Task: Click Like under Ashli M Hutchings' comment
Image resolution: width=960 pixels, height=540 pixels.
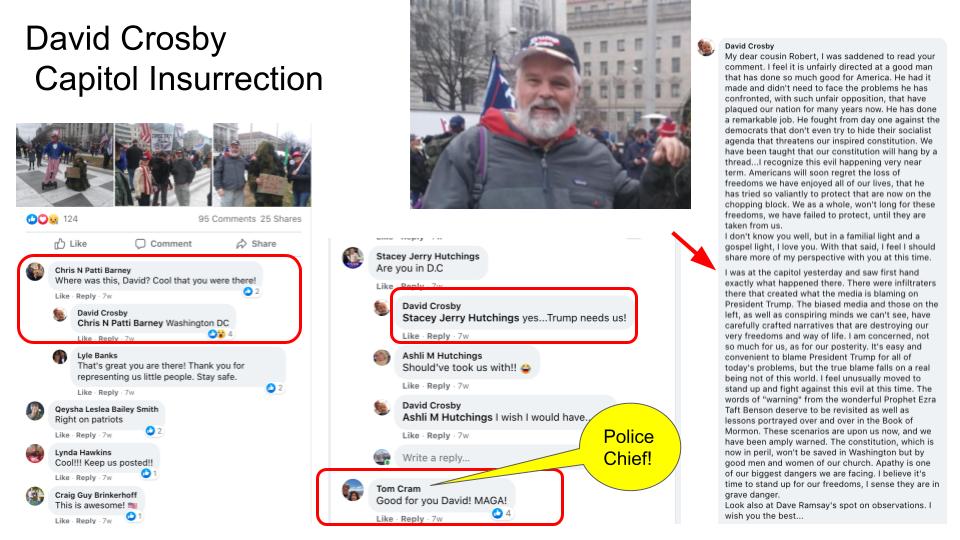Action: 411,386
